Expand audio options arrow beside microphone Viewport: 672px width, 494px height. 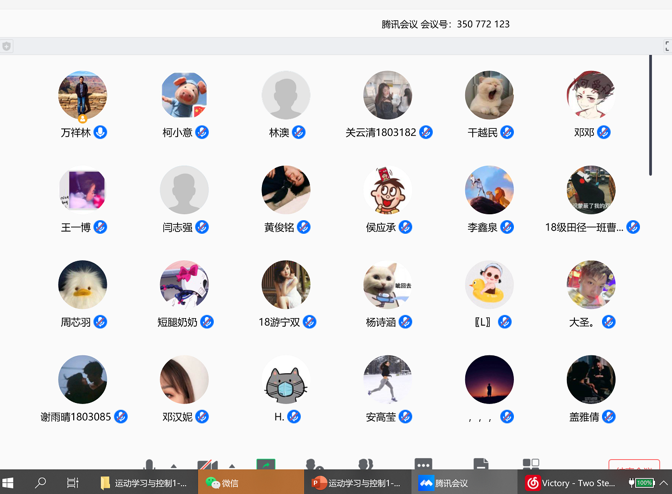tap(174, 466)
